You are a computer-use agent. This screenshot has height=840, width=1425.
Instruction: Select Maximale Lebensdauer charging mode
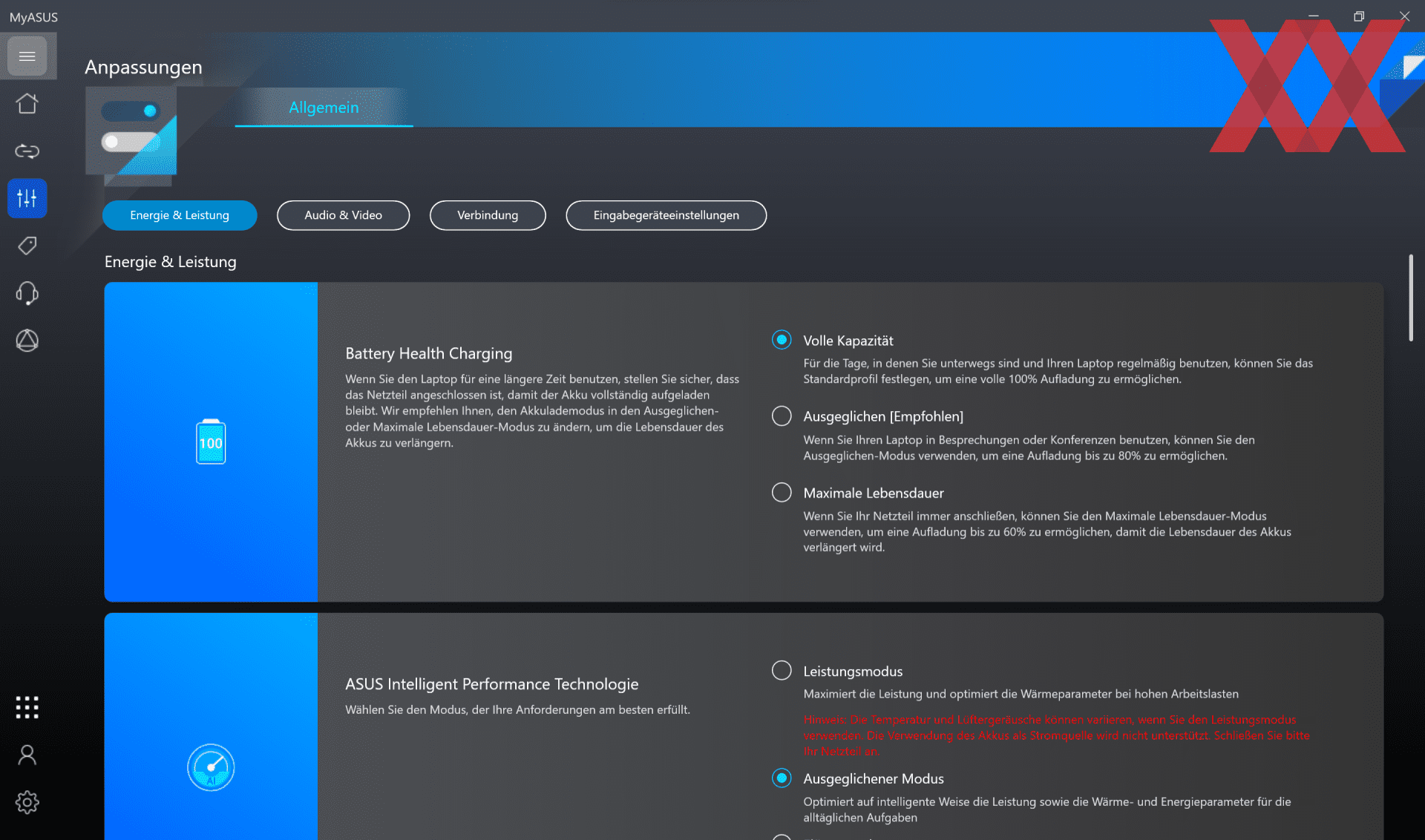tap(782, 492)
